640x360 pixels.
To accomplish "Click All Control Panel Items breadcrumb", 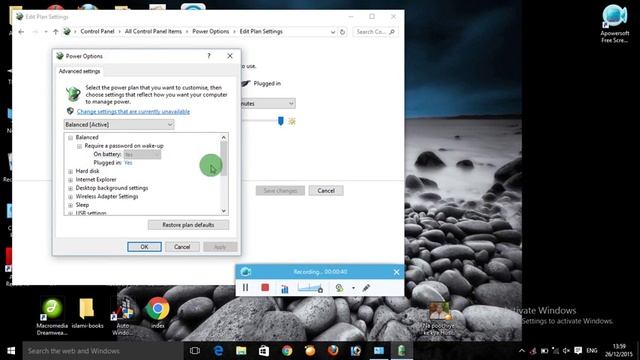I will point(153,31).
